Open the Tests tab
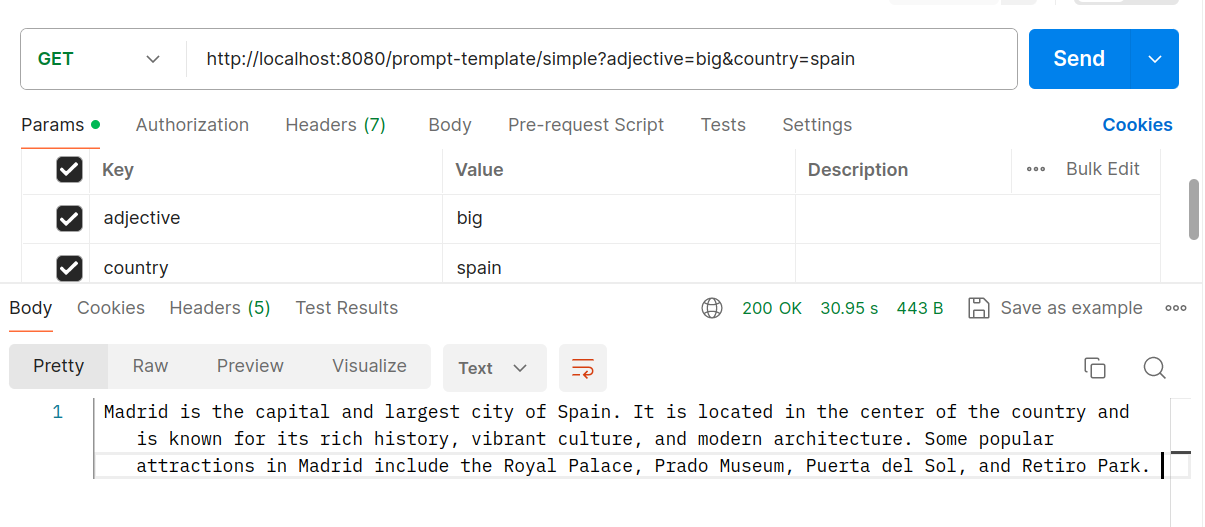 (x=723, y=125)
